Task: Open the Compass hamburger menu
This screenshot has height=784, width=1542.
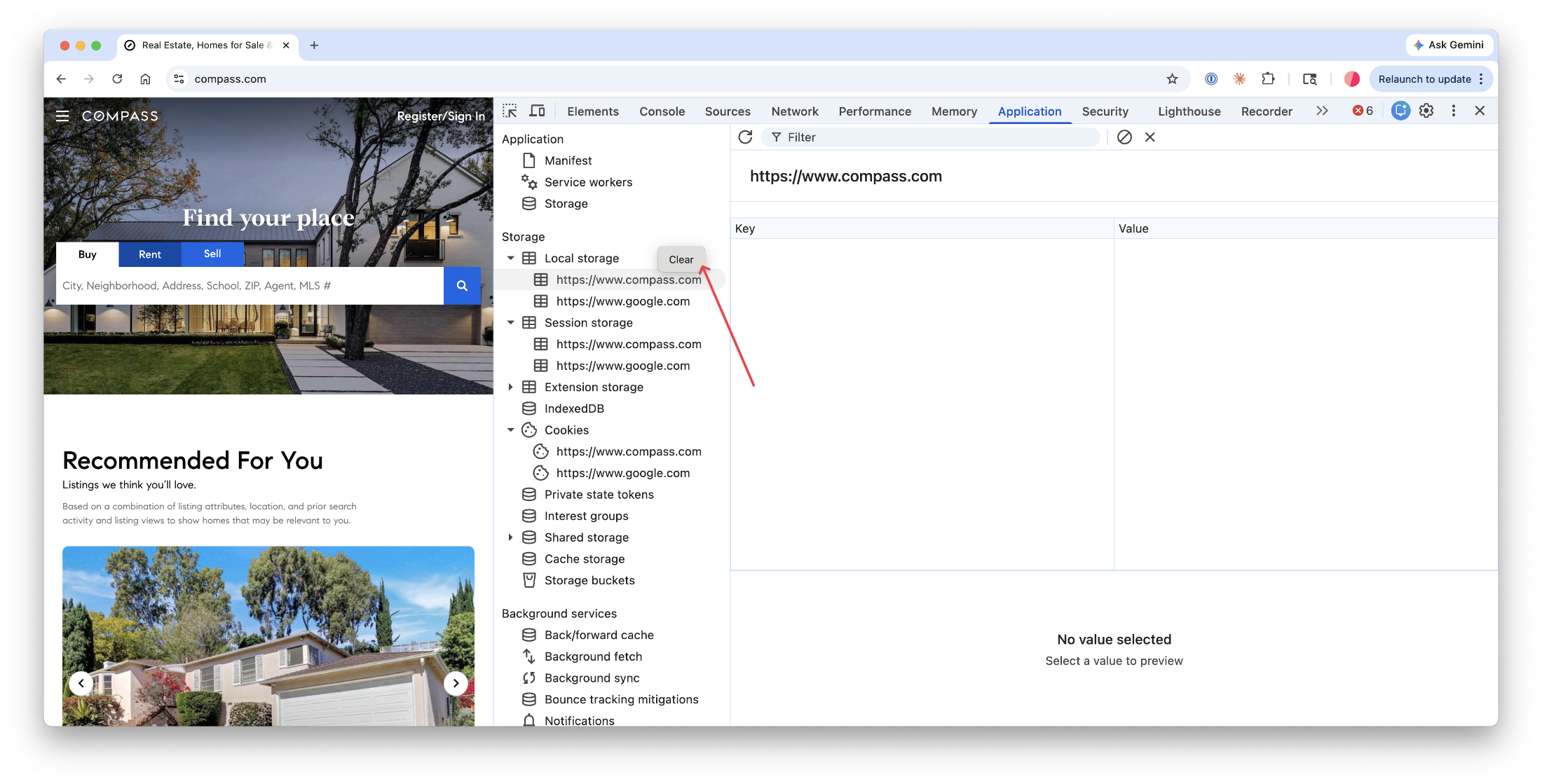Action: 62,116
